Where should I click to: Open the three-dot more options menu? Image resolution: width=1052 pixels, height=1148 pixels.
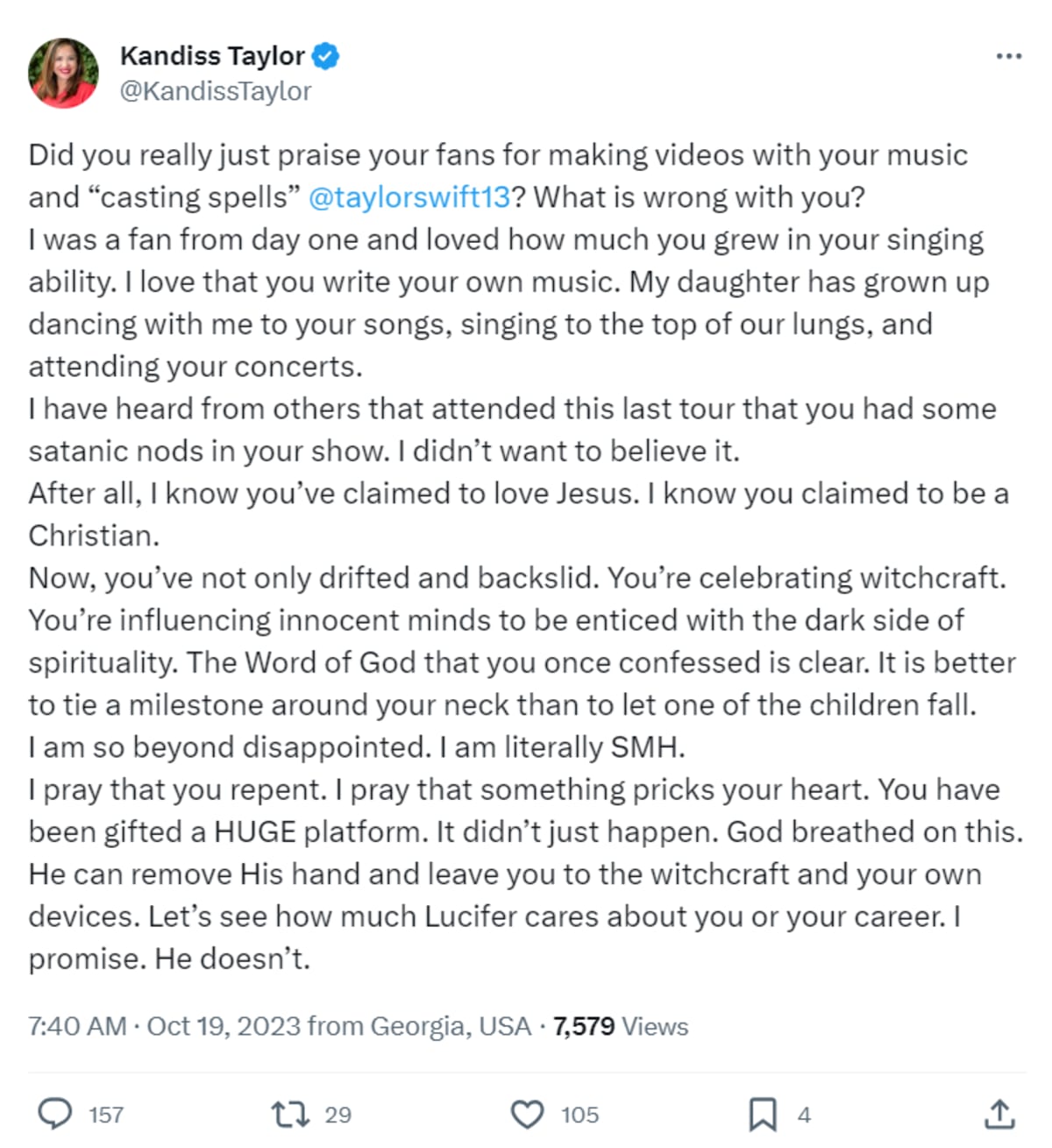click(x=1009, y=56)
